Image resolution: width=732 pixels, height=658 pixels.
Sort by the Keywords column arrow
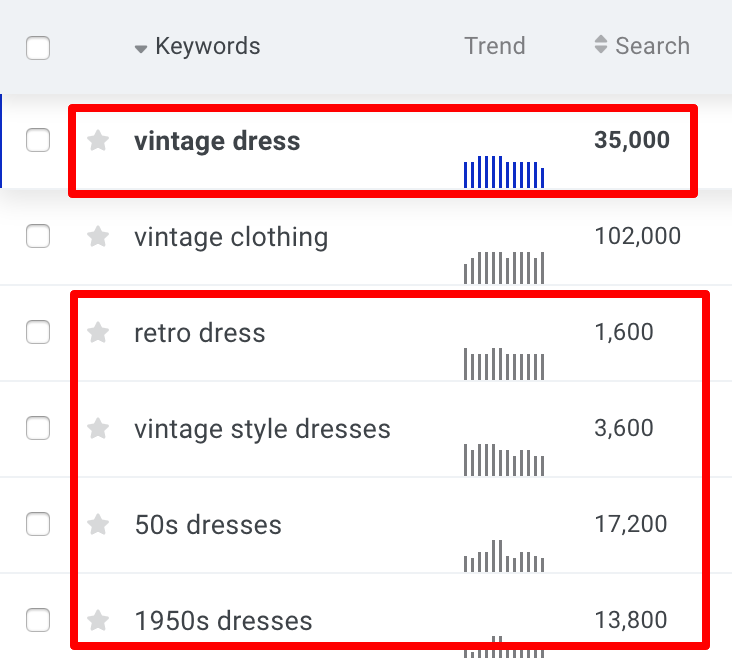[141, 49]
